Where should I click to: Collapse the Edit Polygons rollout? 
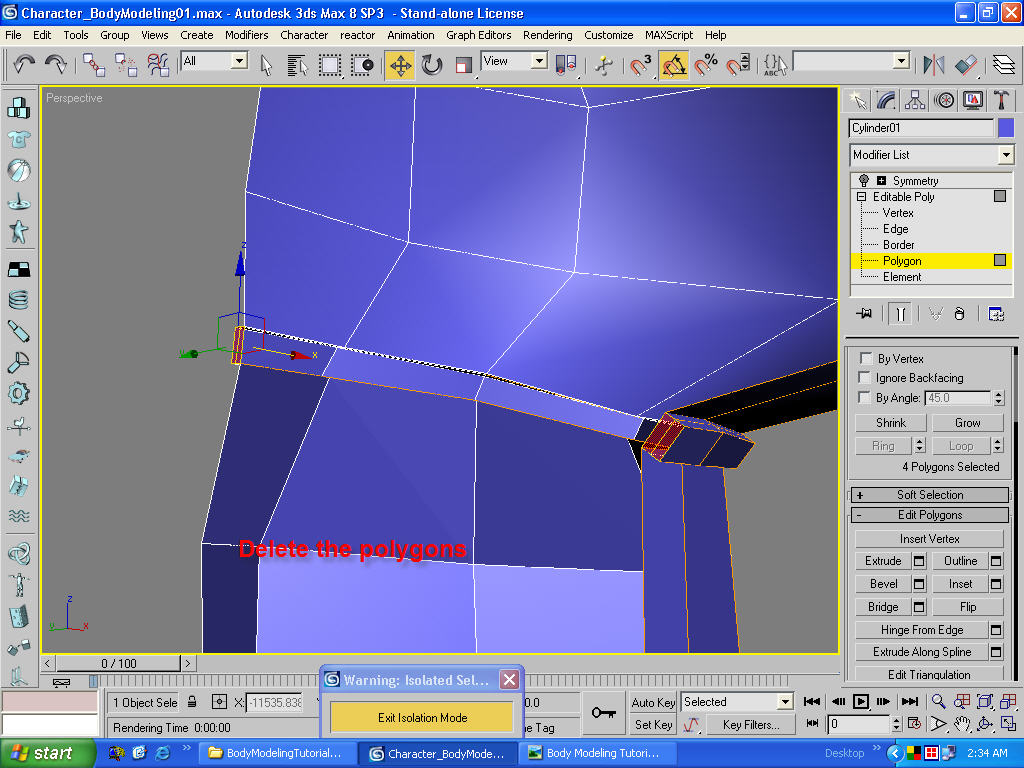click(x=929, y=515)
